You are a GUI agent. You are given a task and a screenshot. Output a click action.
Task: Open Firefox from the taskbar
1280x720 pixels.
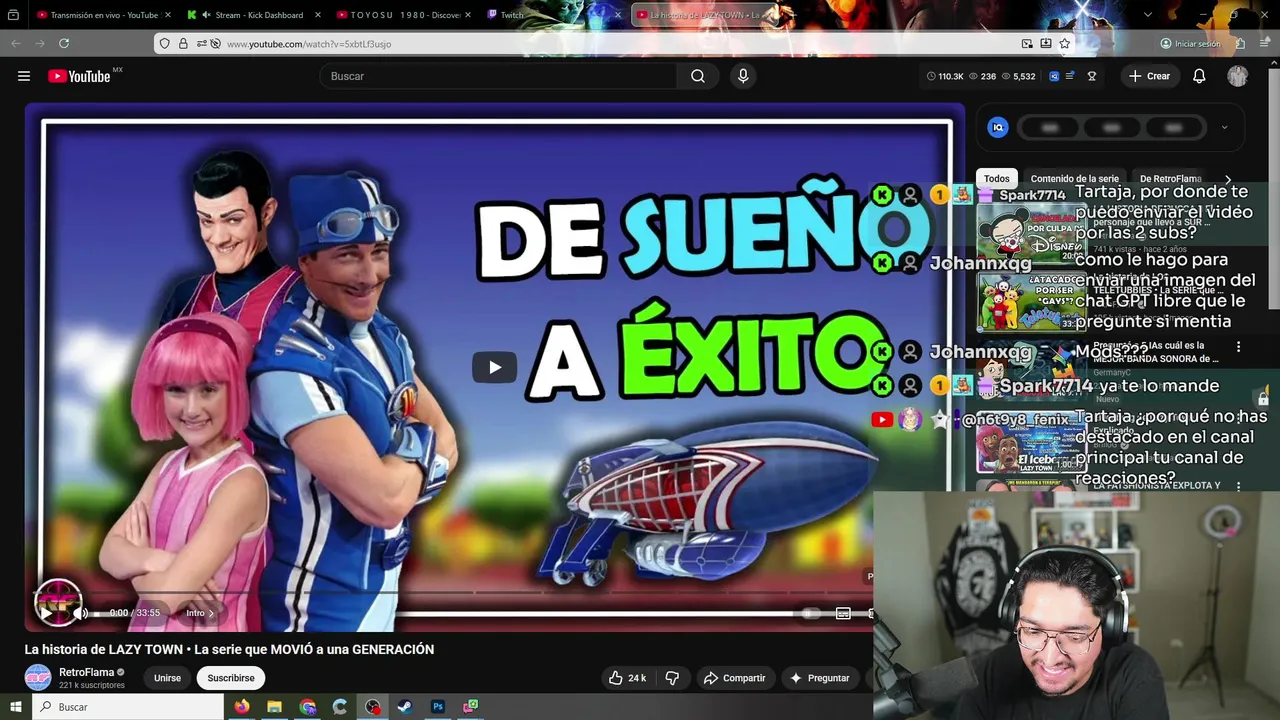click(241, 707)
